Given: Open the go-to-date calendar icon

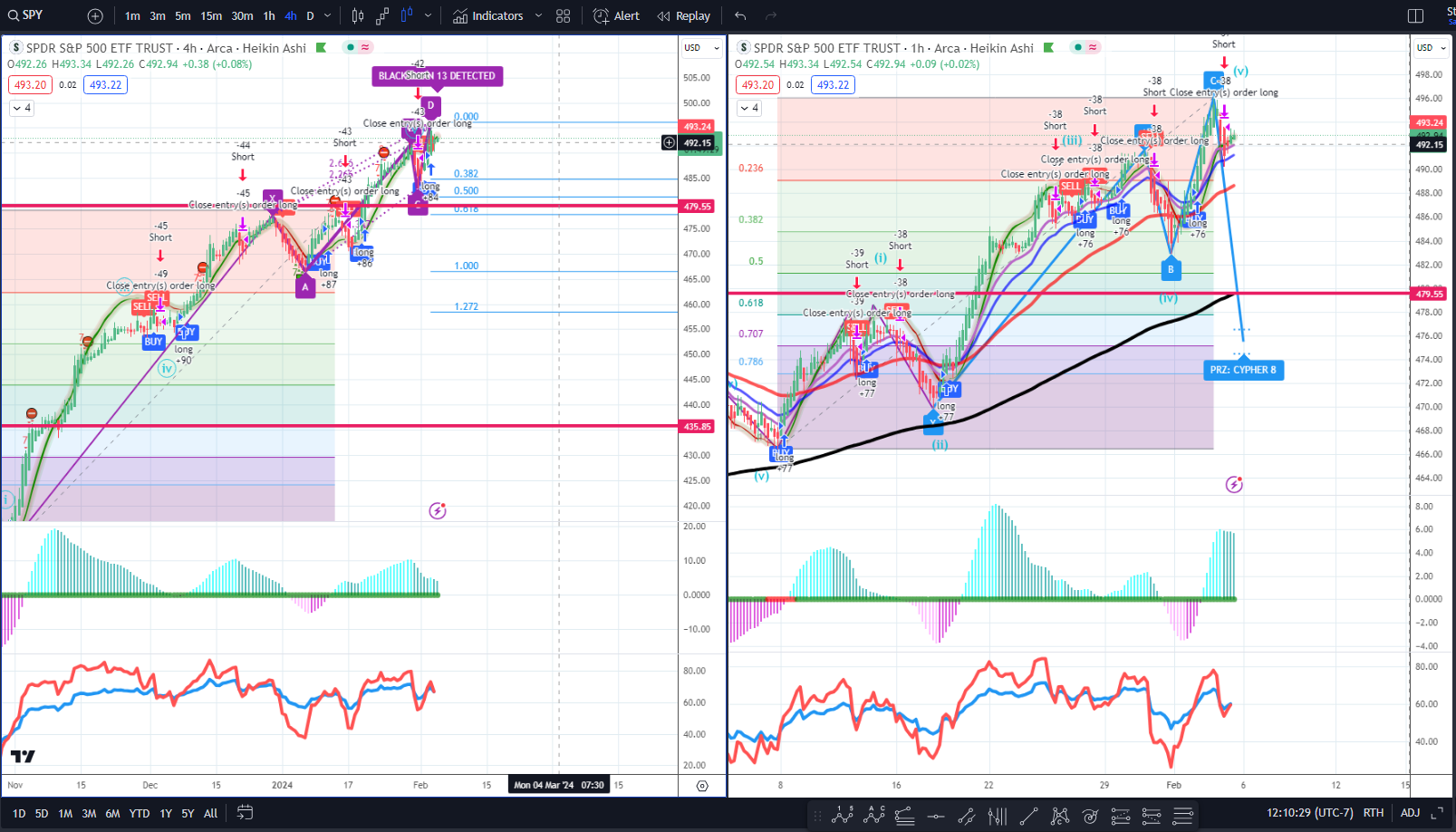Looking at the screenshot, I should pos(245,813).
